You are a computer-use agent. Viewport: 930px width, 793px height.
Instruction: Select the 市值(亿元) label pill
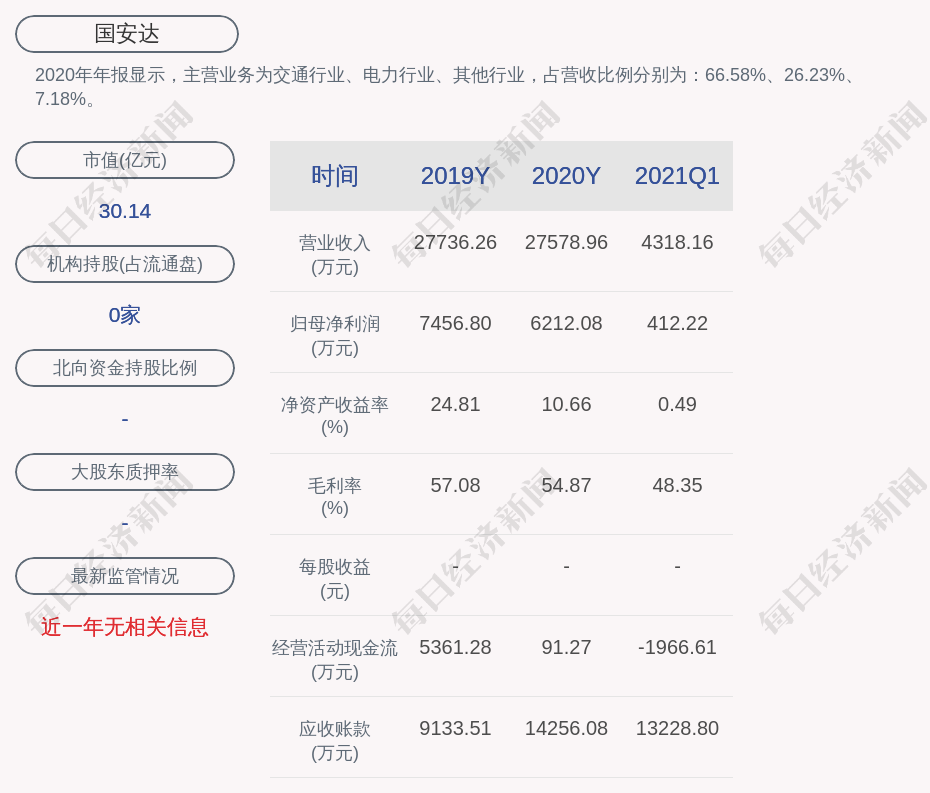[x=125, y=160]
